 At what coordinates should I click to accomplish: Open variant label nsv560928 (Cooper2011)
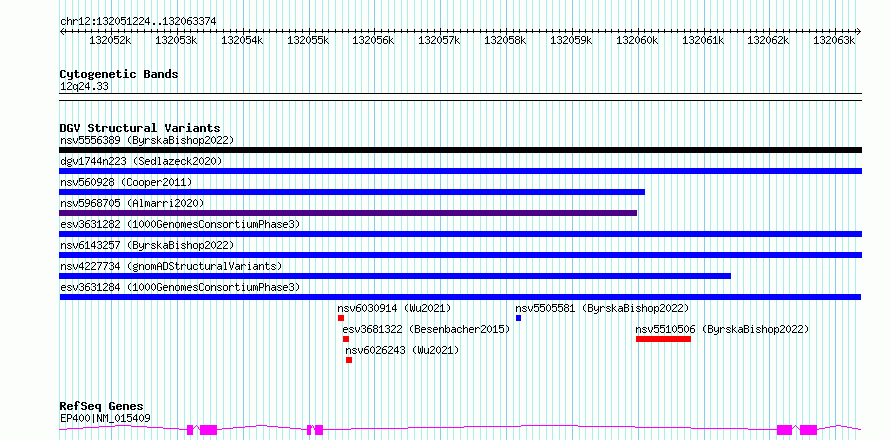pos(126,182)
